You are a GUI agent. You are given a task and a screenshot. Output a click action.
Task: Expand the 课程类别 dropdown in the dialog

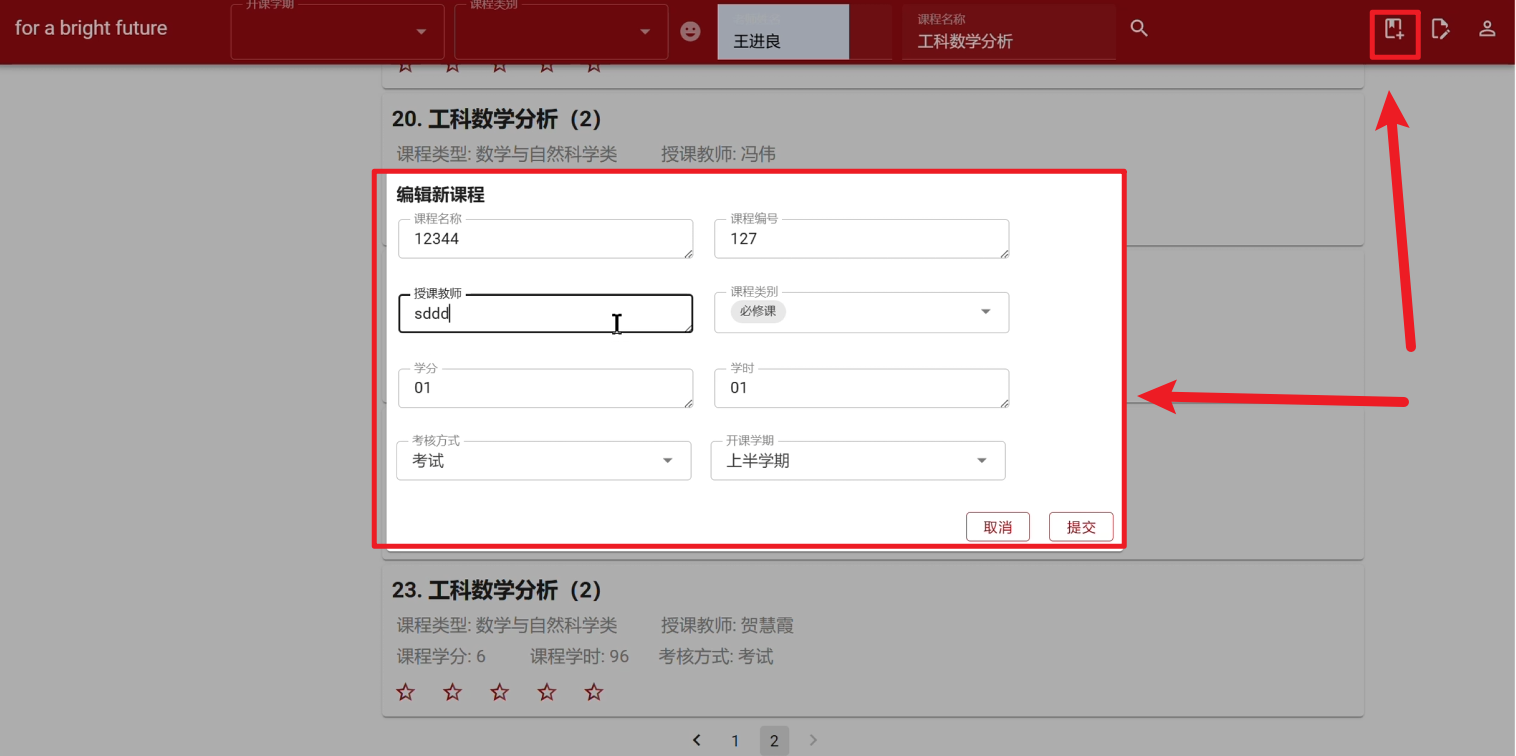click(983, 312)
